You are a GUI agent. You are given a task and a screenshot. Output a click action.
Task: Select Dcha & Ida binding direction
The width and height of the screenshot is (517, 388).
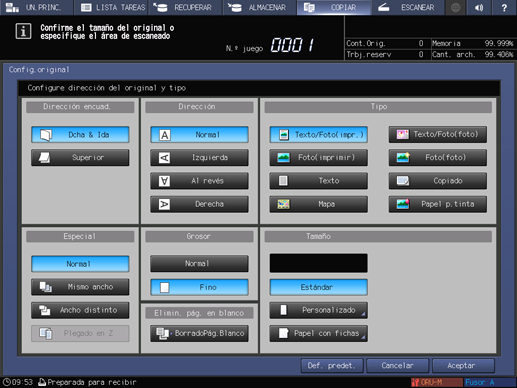point(80,135)
